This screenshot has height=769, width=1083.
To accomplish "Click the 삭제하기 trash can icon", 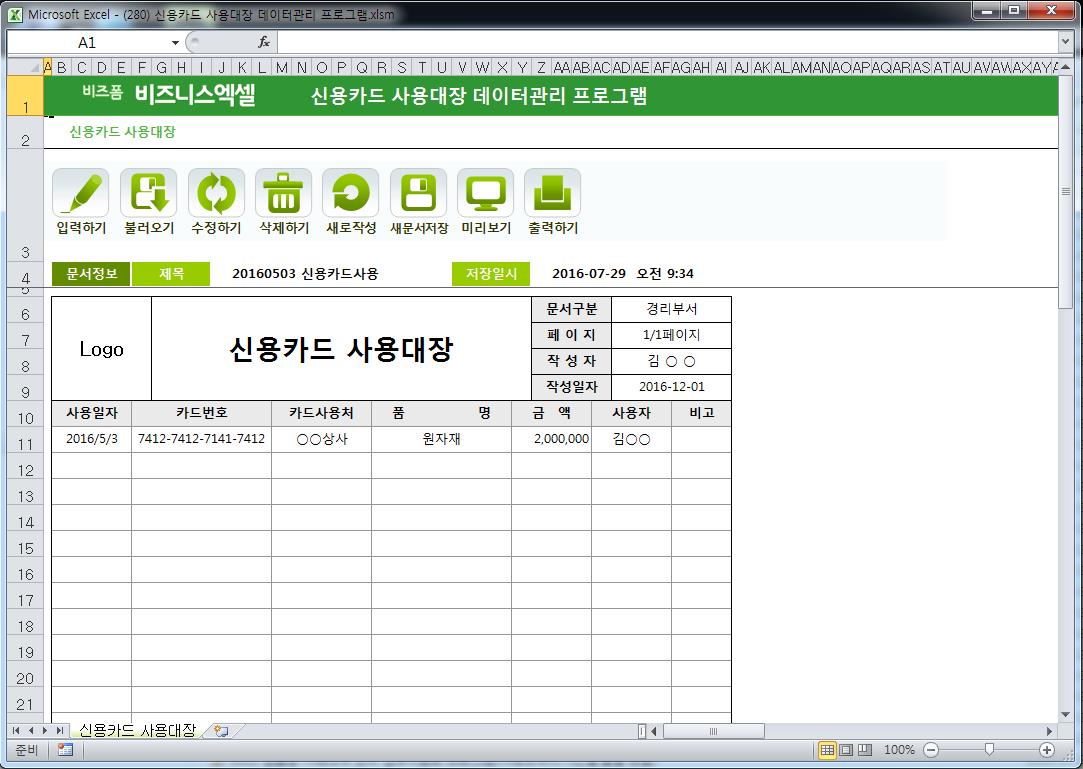I will click(x=283, y=193).
